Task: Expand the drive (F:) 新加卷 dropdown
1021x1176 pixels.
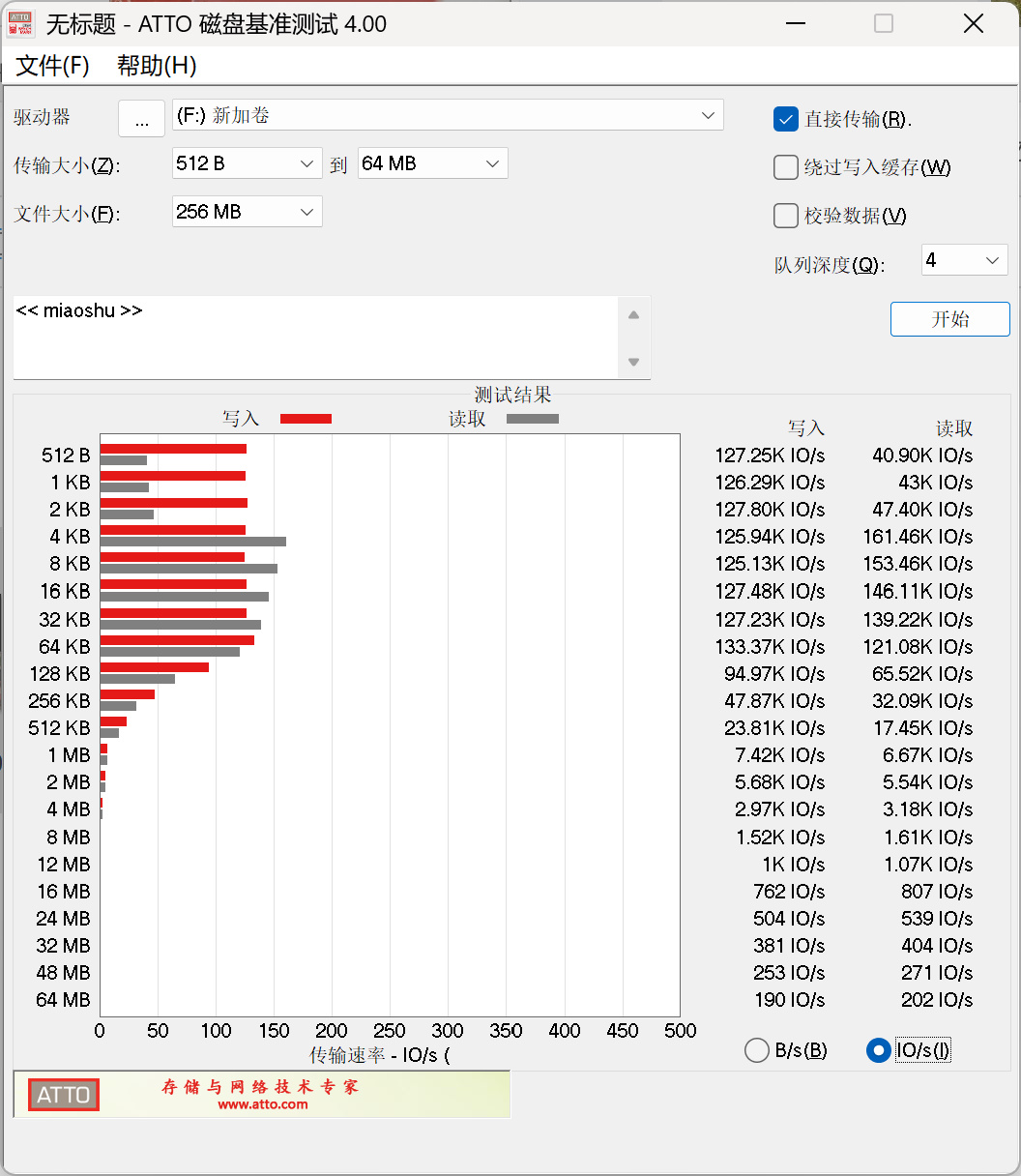Action: [448, 116]
